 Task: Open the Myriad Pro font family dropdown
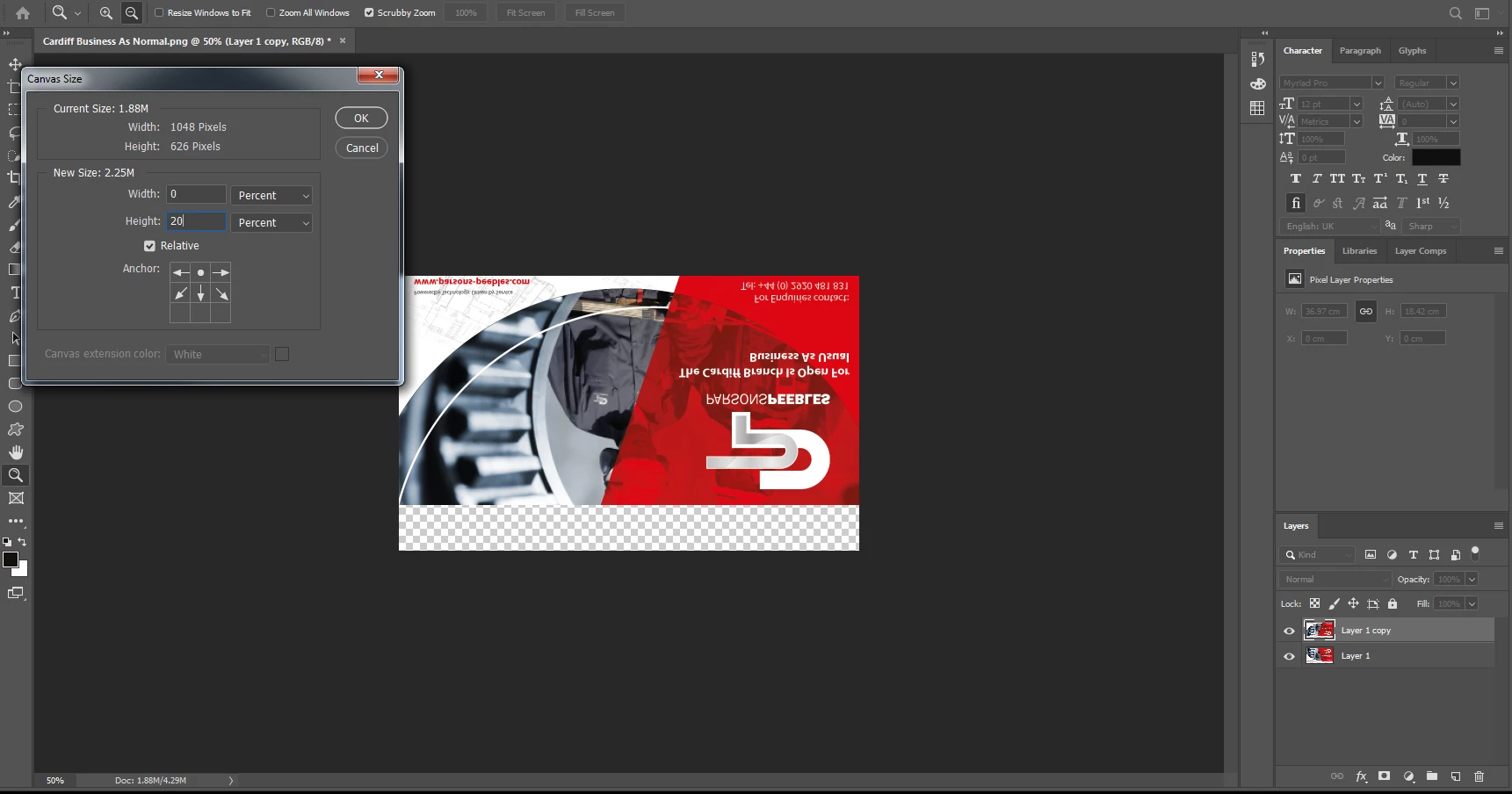tap(1332, 83)
